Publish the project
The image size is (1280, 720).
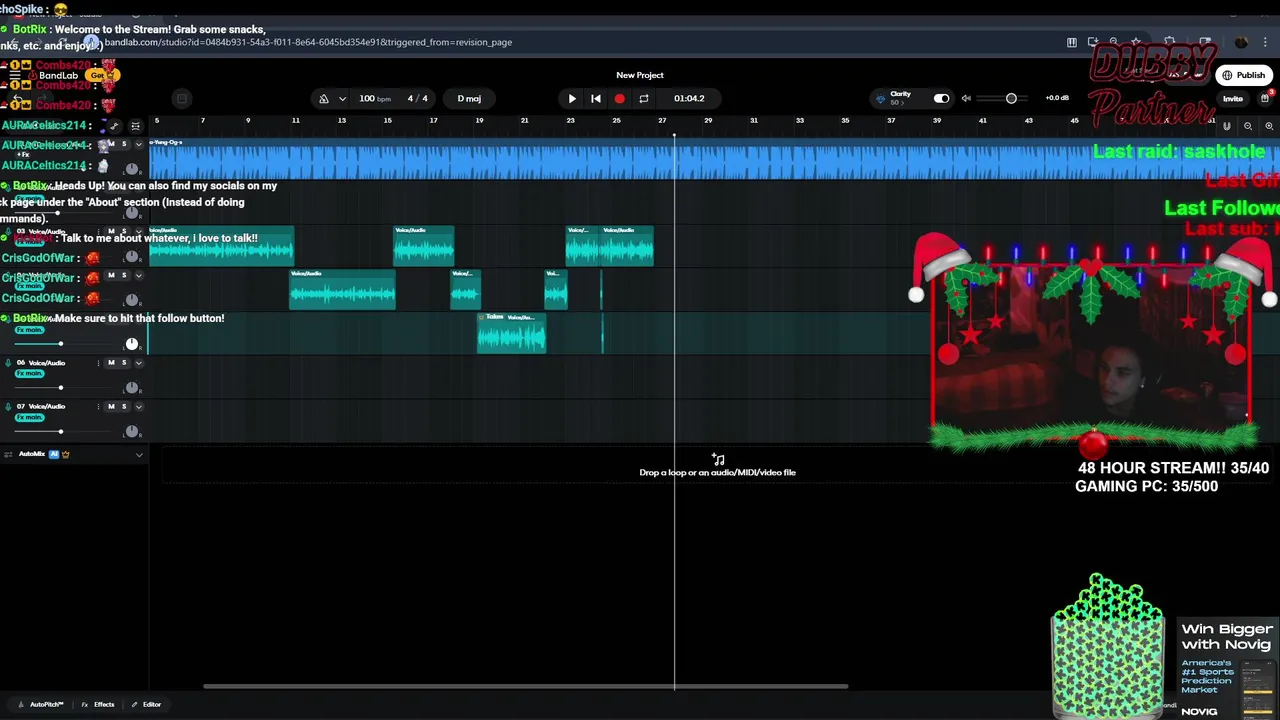1243,75
